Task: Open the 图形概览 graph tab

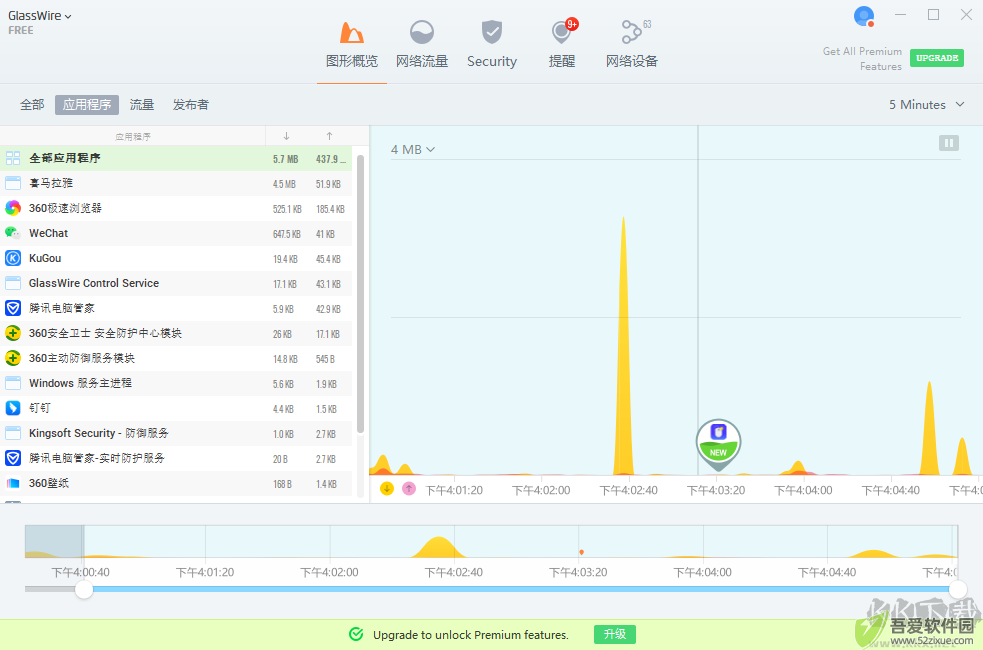Action: pos(352,45)
